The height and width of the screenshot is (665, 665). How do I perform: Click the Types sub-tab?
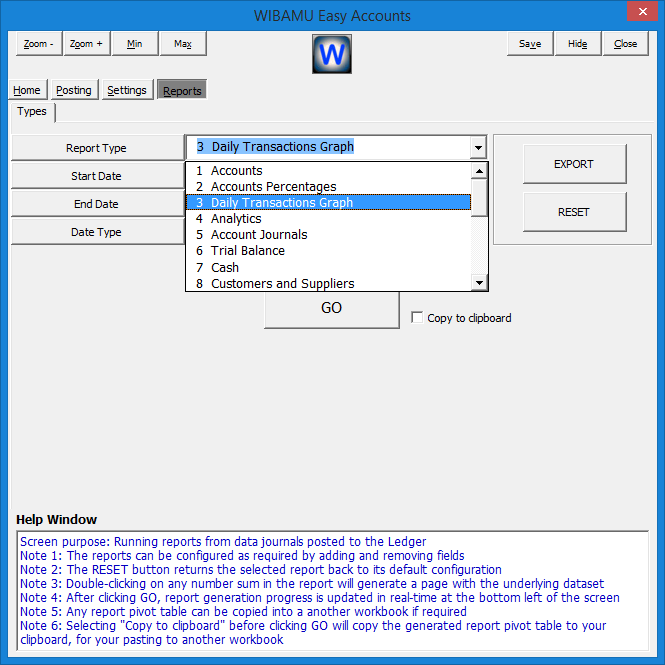[x=32, y=112]
